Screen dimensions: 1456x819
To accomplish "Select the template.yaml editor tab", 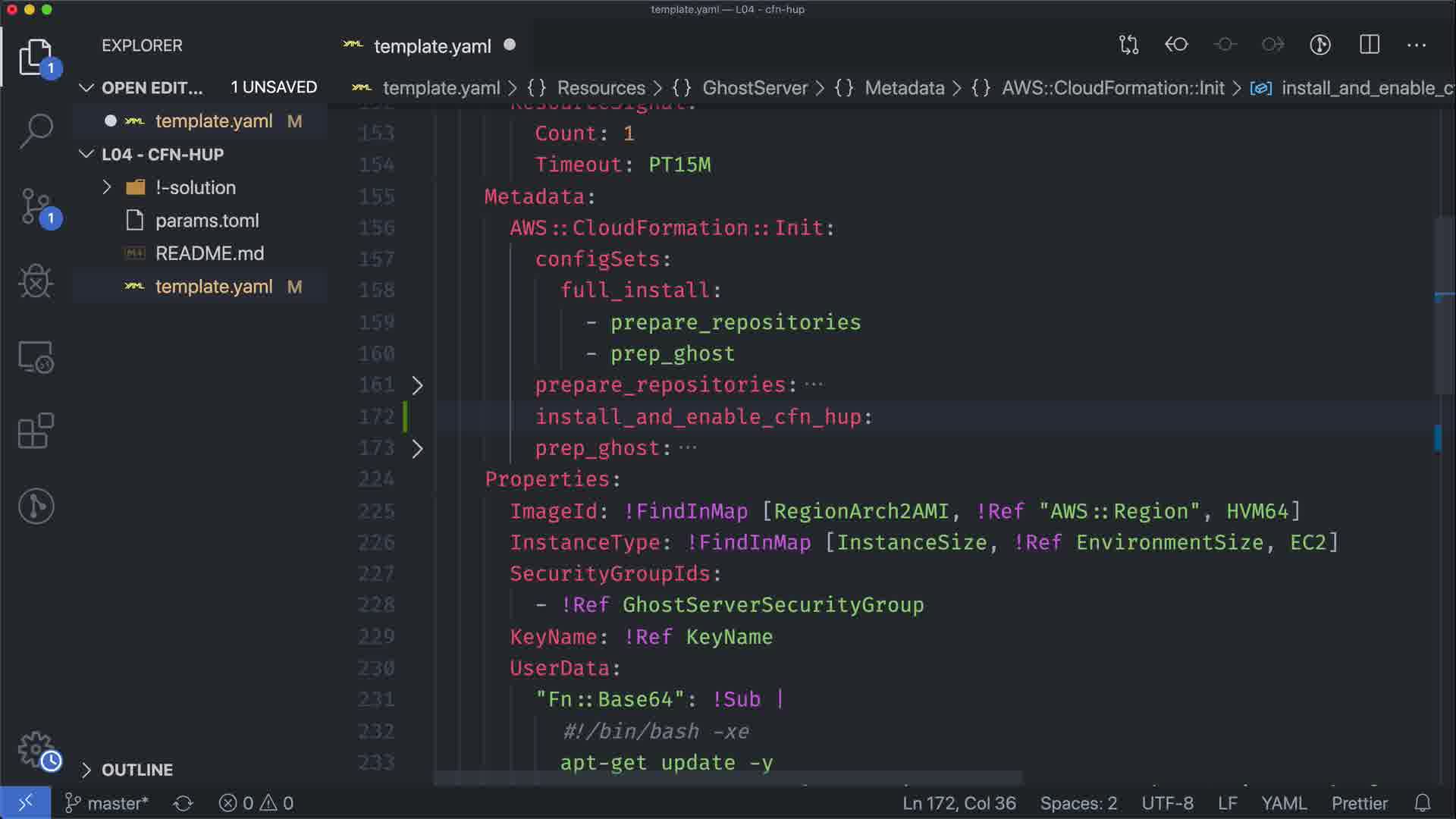I will [431, 46].
